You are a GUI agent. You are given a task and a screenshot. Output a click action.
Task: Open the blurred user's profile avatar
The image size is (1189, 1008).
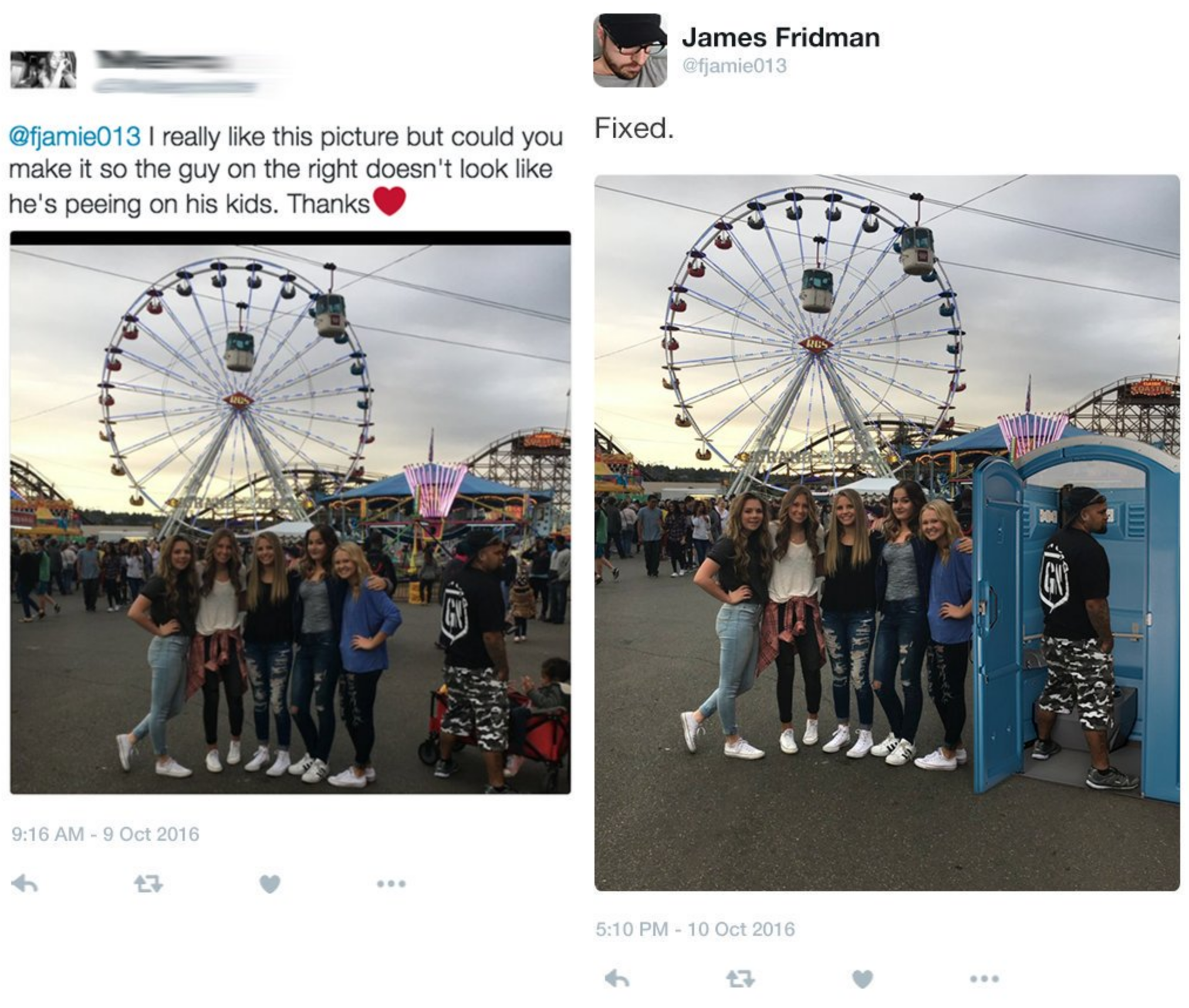click(x=43, y=70)
